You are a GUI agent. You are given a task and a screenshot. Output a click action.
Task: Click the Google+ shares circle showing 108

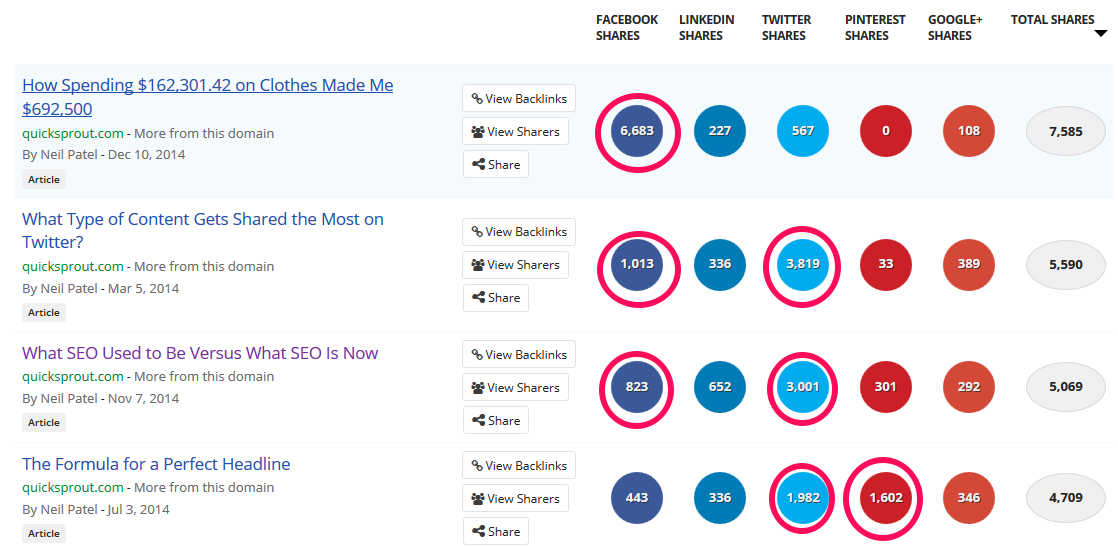969,131
